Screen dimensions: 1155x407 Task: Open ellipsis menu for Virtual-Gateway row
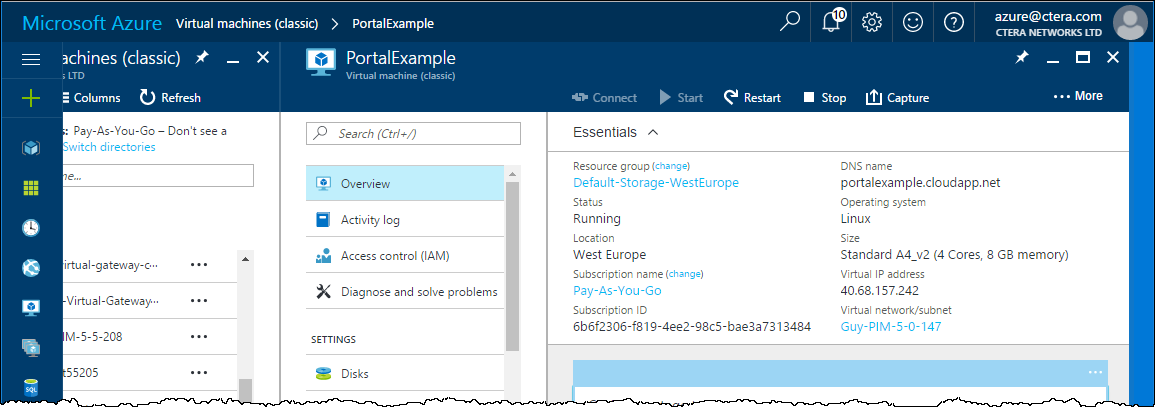tap(199, 300)
